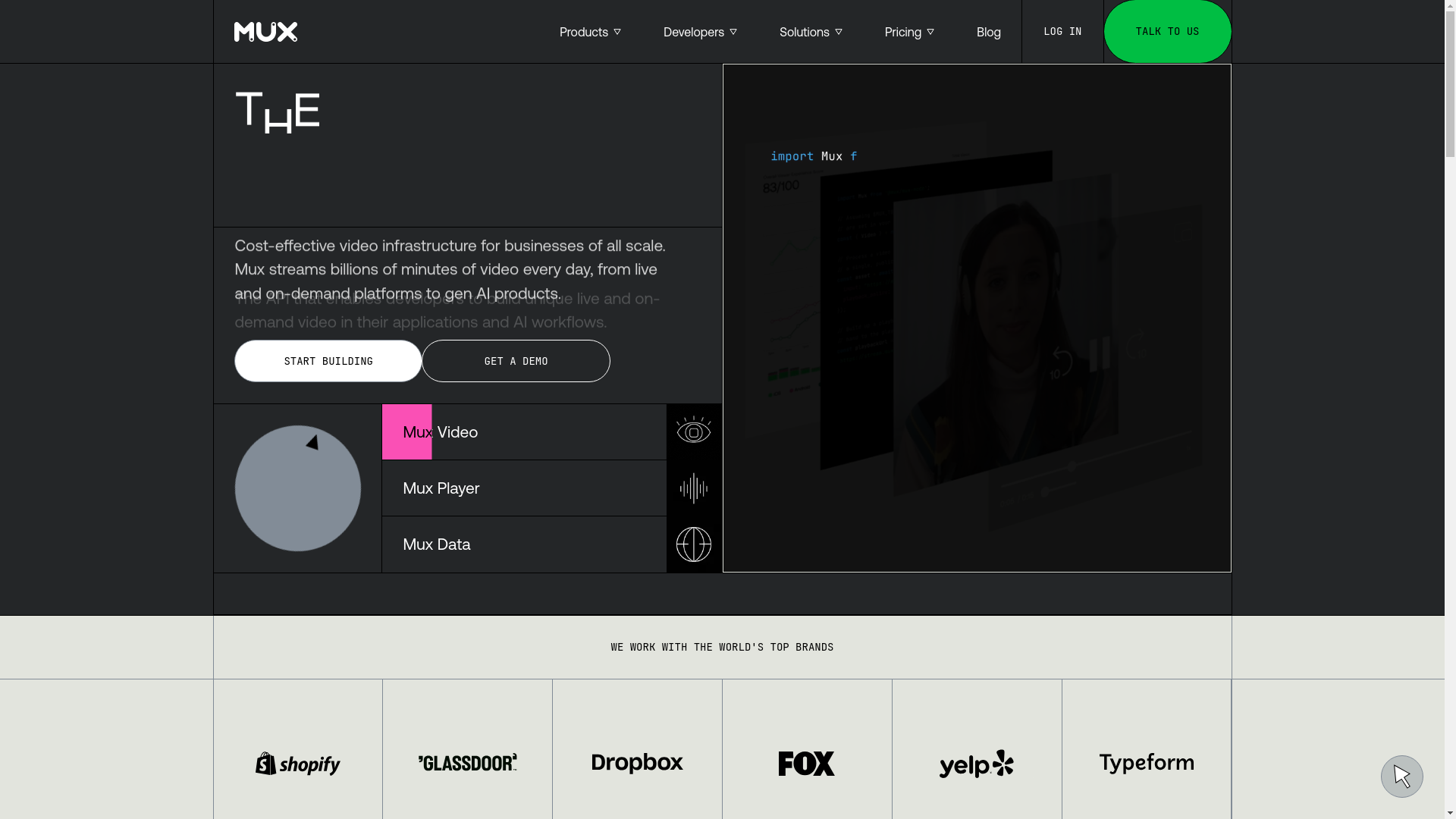The height and width of the screenshot is (819, 1456).
Task: Click the Typeform brand logo
Action: click(1147, 763)
